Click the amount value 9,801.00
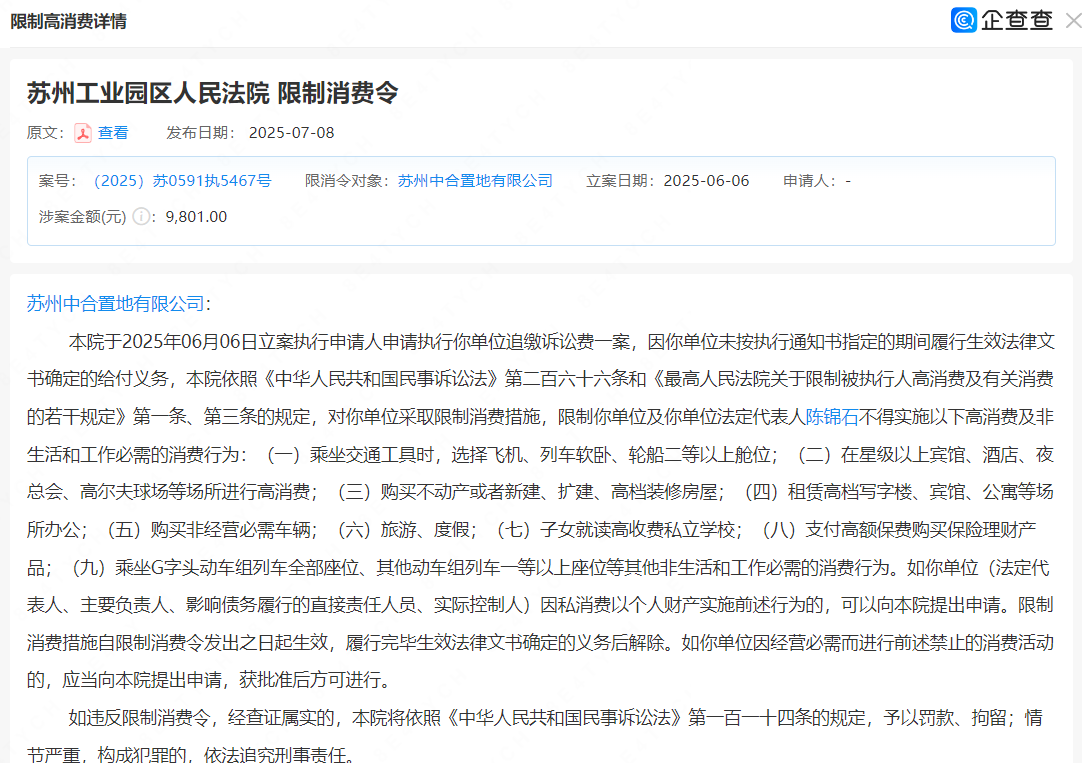Screen dimensions: 1082x763 tap(196, 216)
